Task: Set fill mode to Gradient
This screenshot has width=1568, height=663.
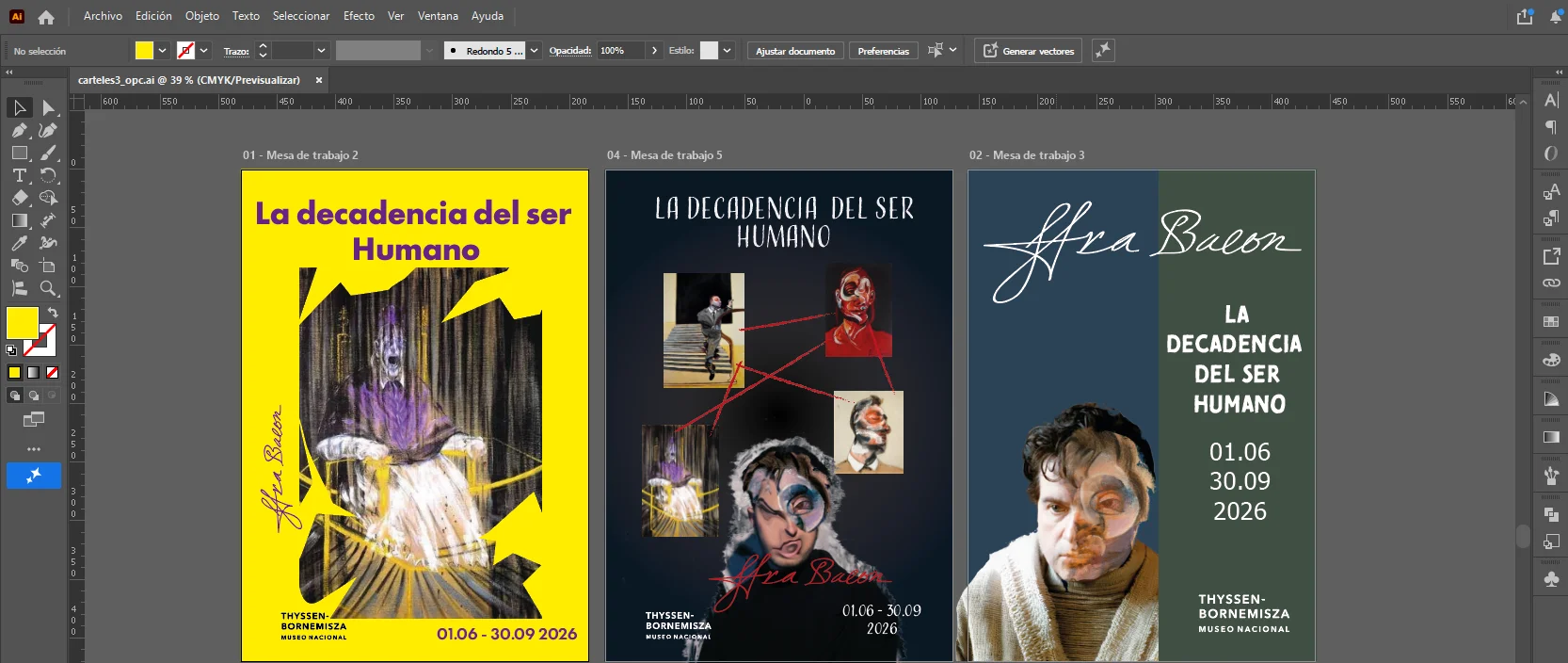Action: click(x=33, y=373)
